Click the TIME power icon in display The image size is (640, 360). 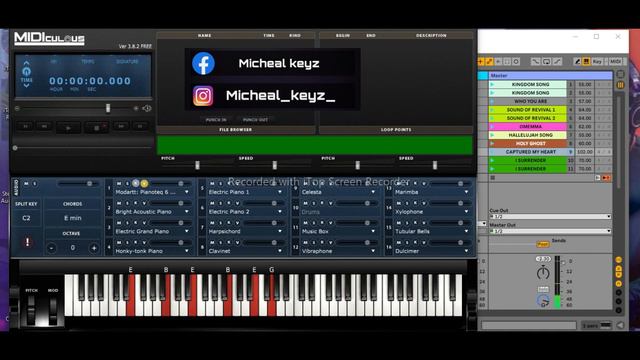point(26,72)
